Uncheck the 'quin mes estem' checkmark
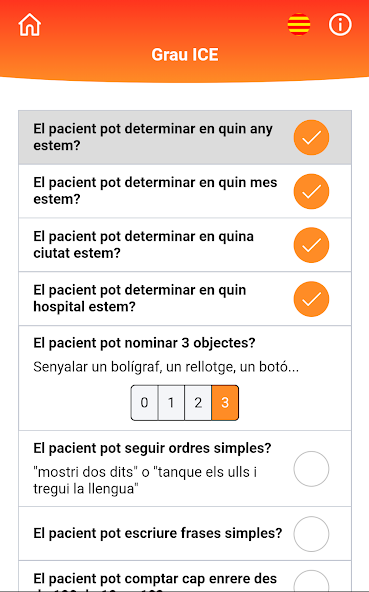 [x=311, y=191]
